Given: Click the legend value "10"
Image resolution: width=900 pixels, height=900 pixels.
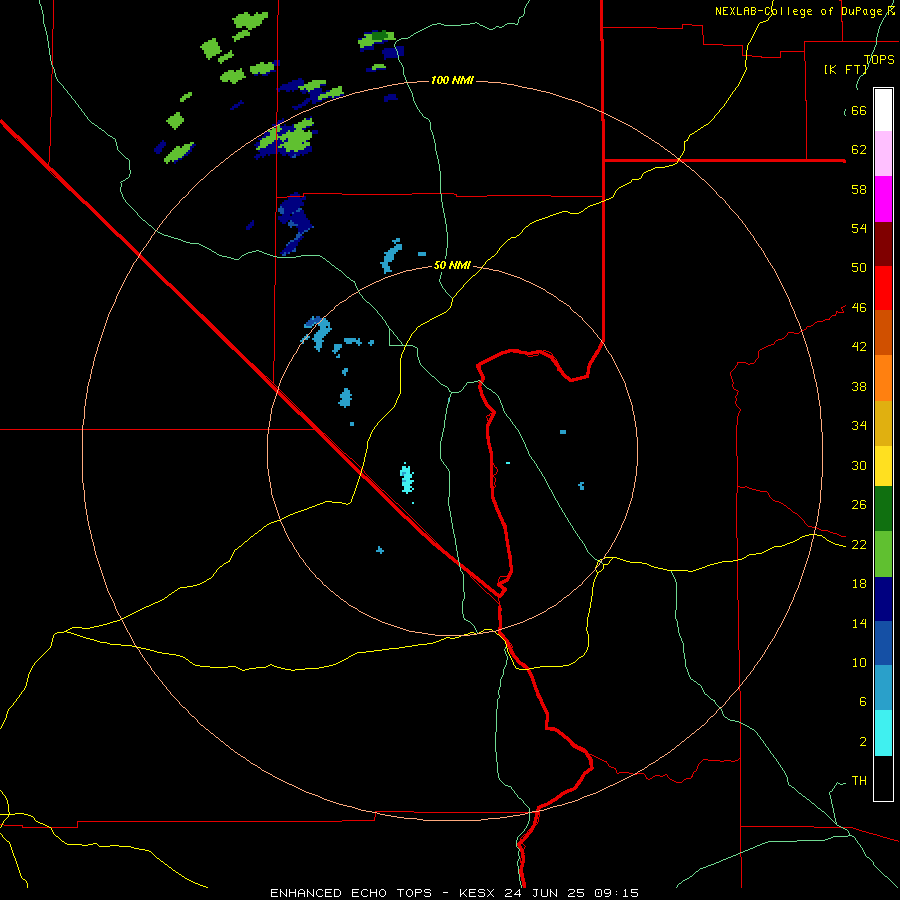Looking at the screenshot, I should (x=859, y=663).
